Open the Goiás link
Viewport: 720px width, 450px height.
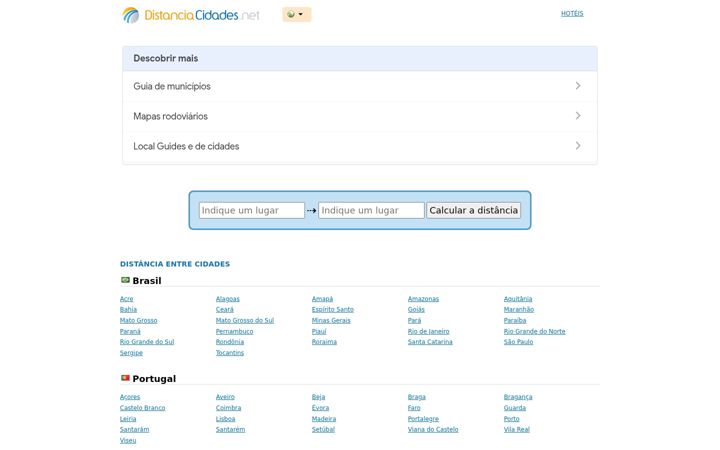pyautogui.click(x=416, y=309)
